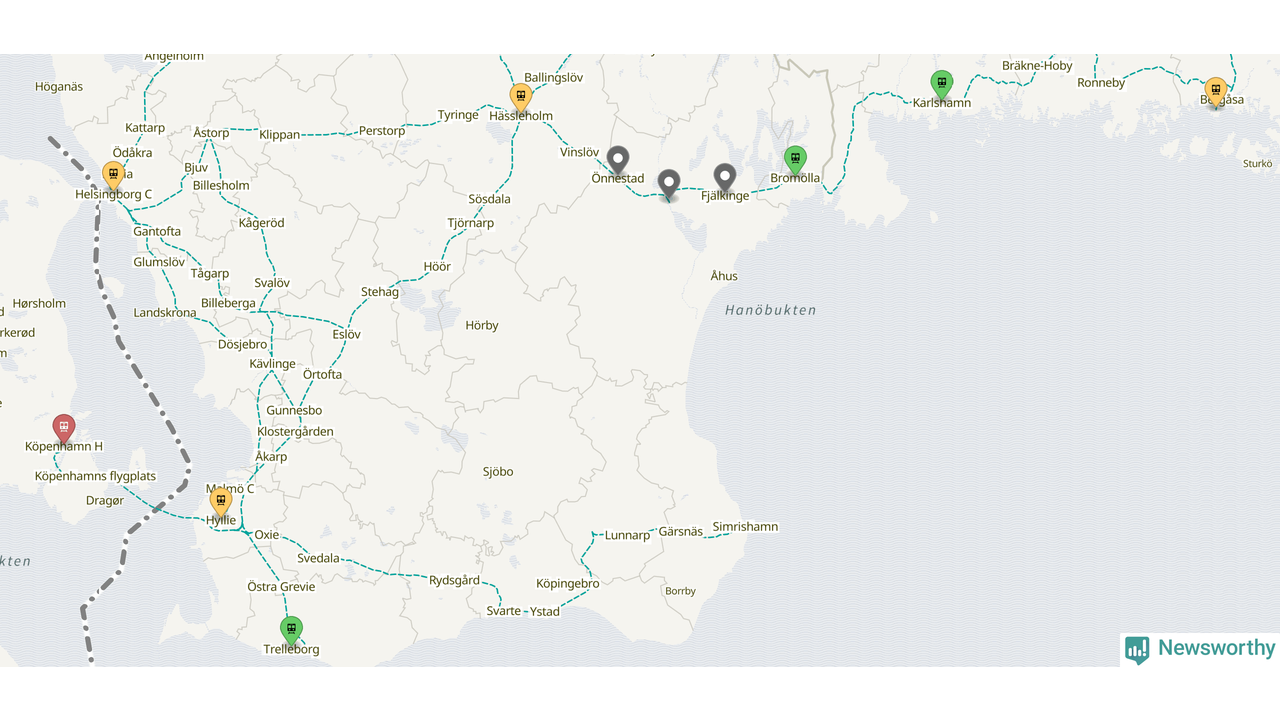
Task: Select the Vinslöv label
Action: click(x=579, y=153)
